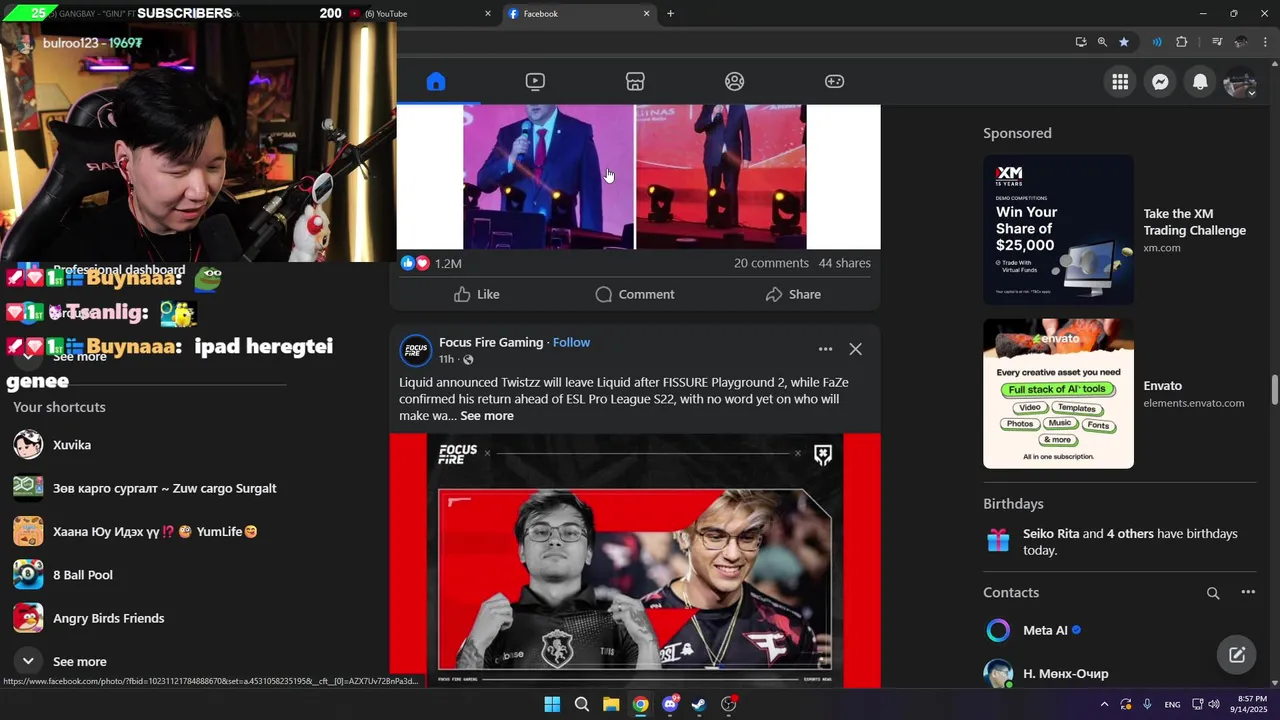Like the post with 1.2M reactions
Viewport: 1280px width, 720px height.
[476, 294]
